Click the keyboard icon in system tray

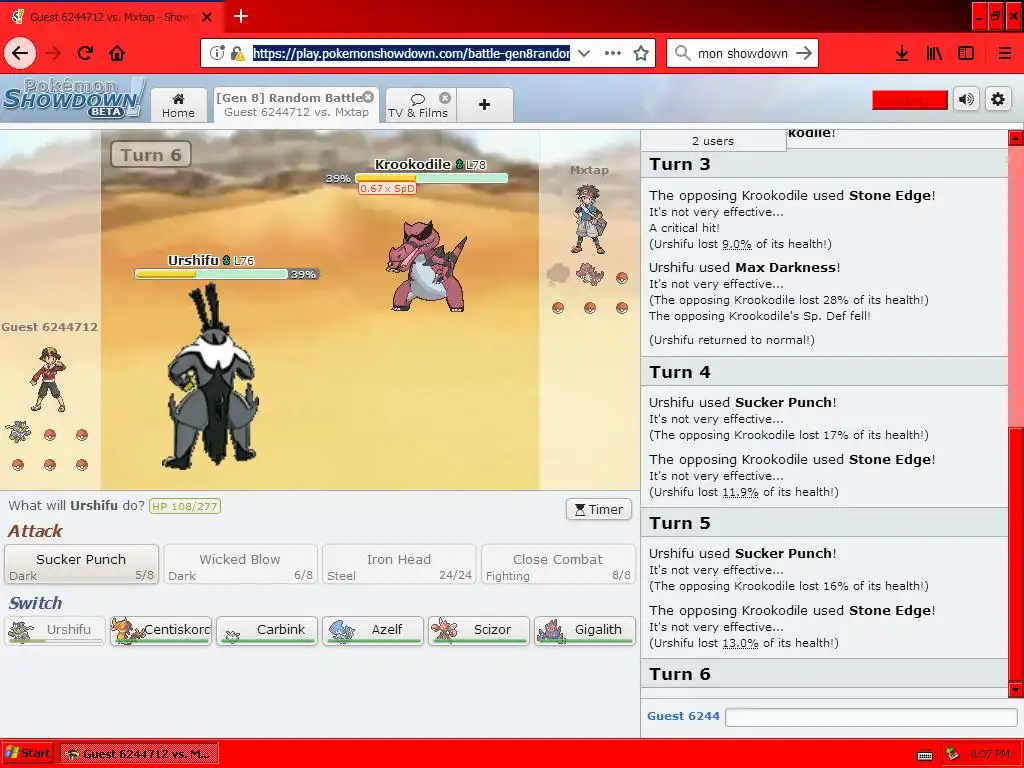tap(925, 755)
